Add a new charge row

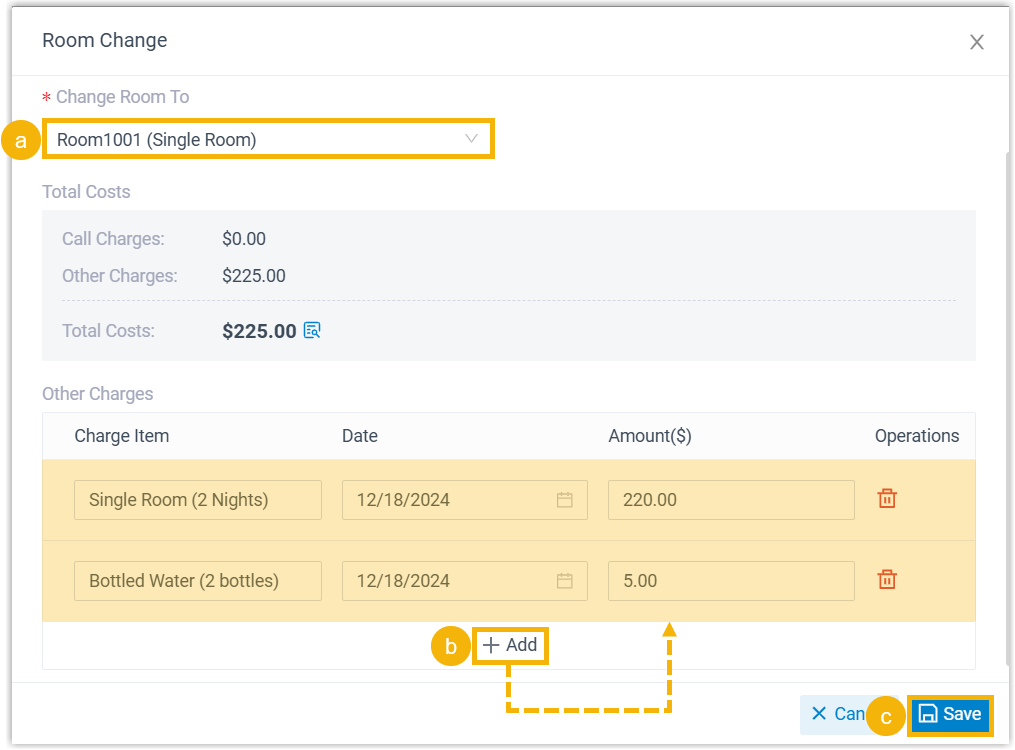coord(510,646)
